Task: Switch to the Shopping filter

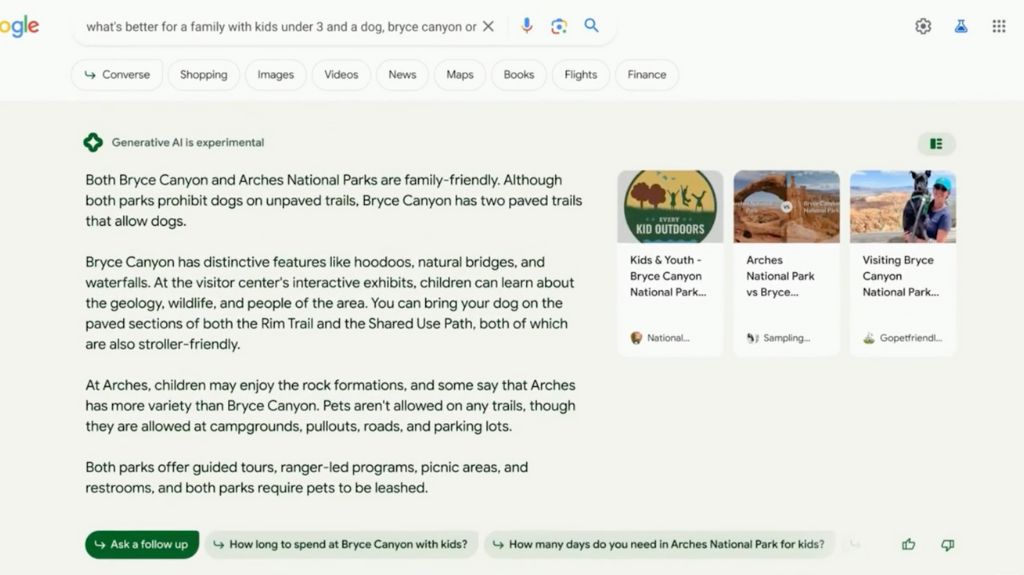Action: (204, 74)
